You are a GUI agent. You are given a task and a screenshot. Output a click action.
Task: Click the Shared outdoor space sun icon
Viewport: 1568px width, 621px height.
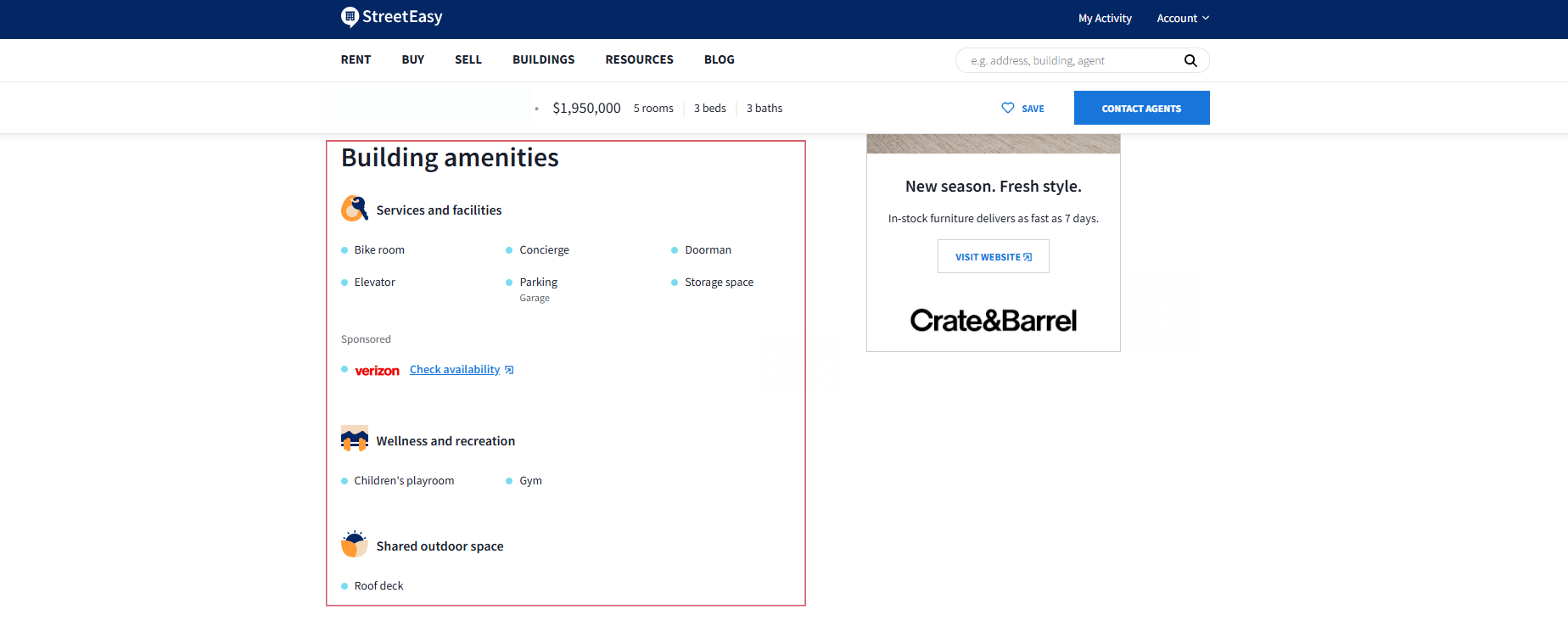(355, 545)
